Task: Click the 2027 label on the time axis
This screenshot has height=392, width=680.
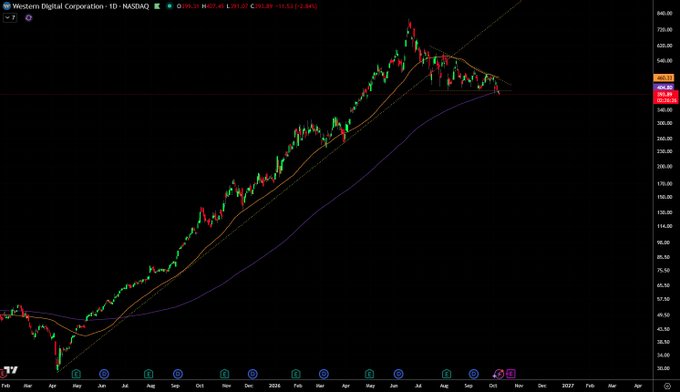Action: [x=568, y=385]
